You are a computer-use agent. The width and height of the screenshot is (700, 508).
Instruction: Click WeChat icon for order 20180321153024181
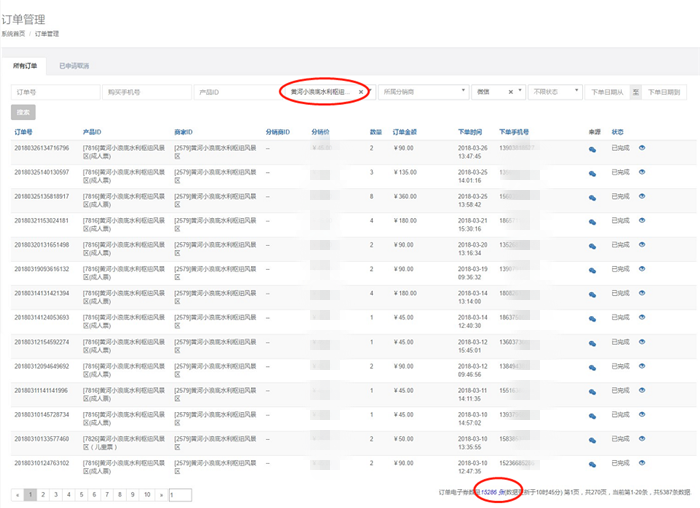coord(592,221)
